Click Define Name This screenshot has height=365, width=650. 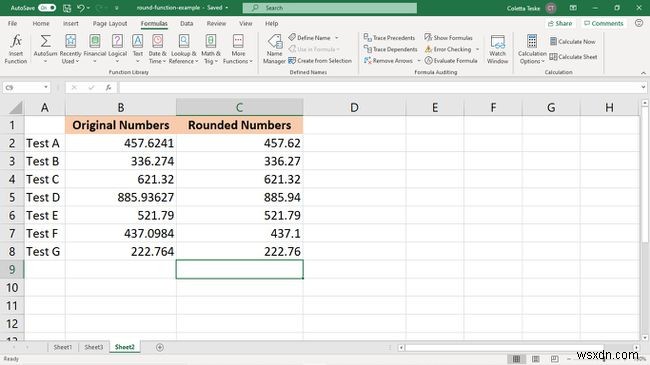point(310,38)
